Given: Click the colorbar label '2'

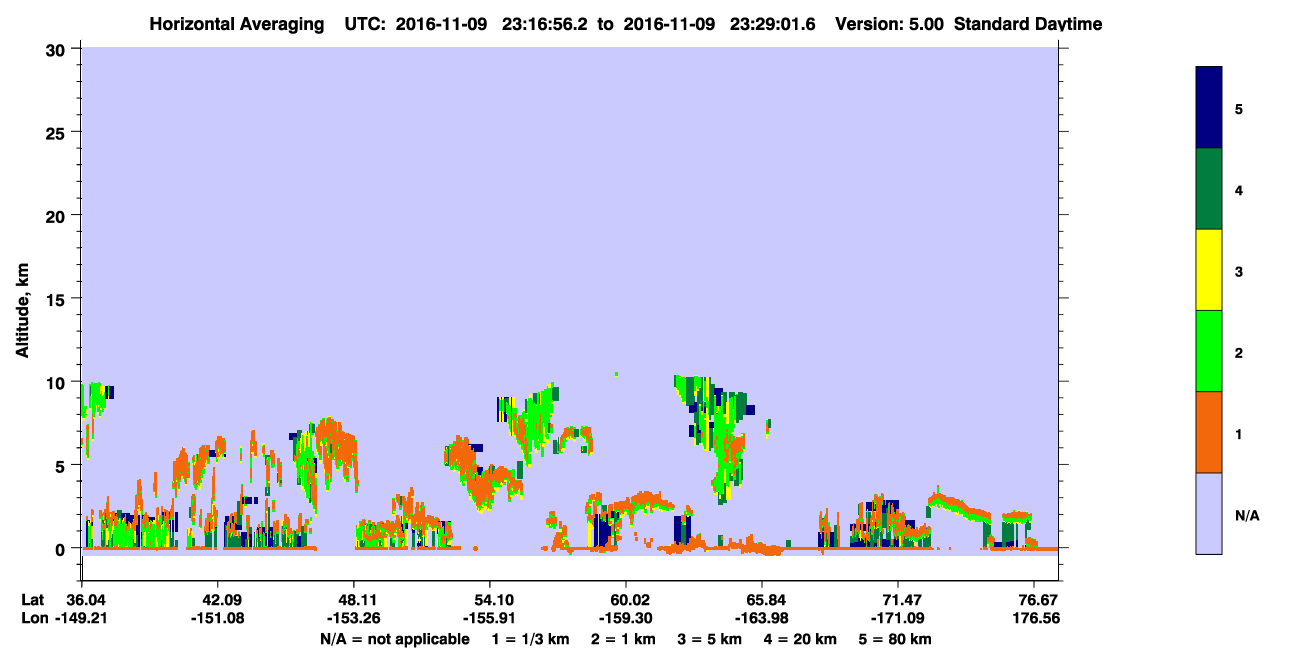Looking at the screenshot, I should click(x=1239, y=352).
